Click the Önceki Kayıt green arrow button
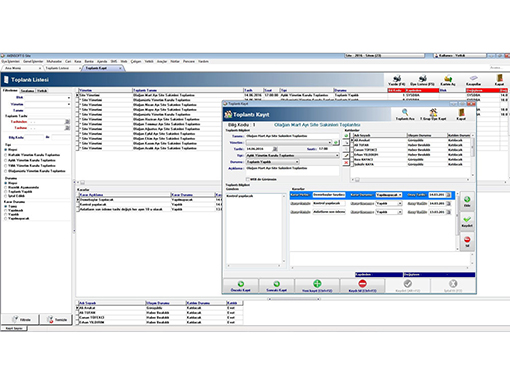Viewport: 510px width, 380px height. (241, 286)
